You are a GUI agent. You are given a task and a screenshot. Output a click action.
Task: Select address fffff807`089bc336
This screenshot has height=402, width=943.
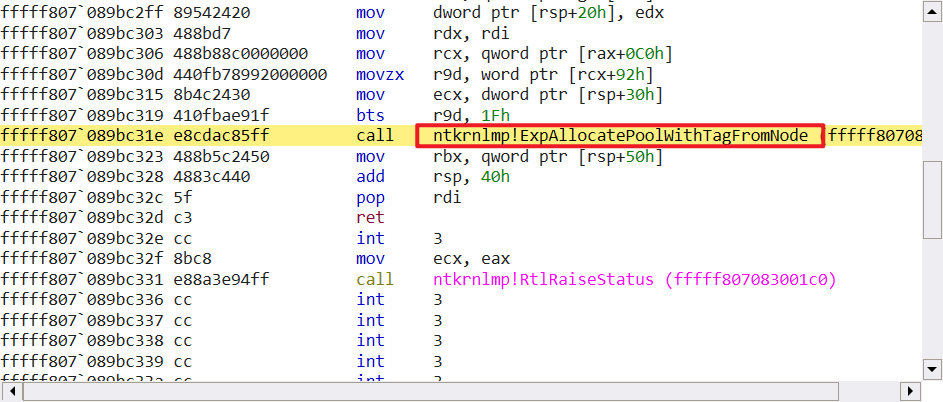click(x=81, y=300)
